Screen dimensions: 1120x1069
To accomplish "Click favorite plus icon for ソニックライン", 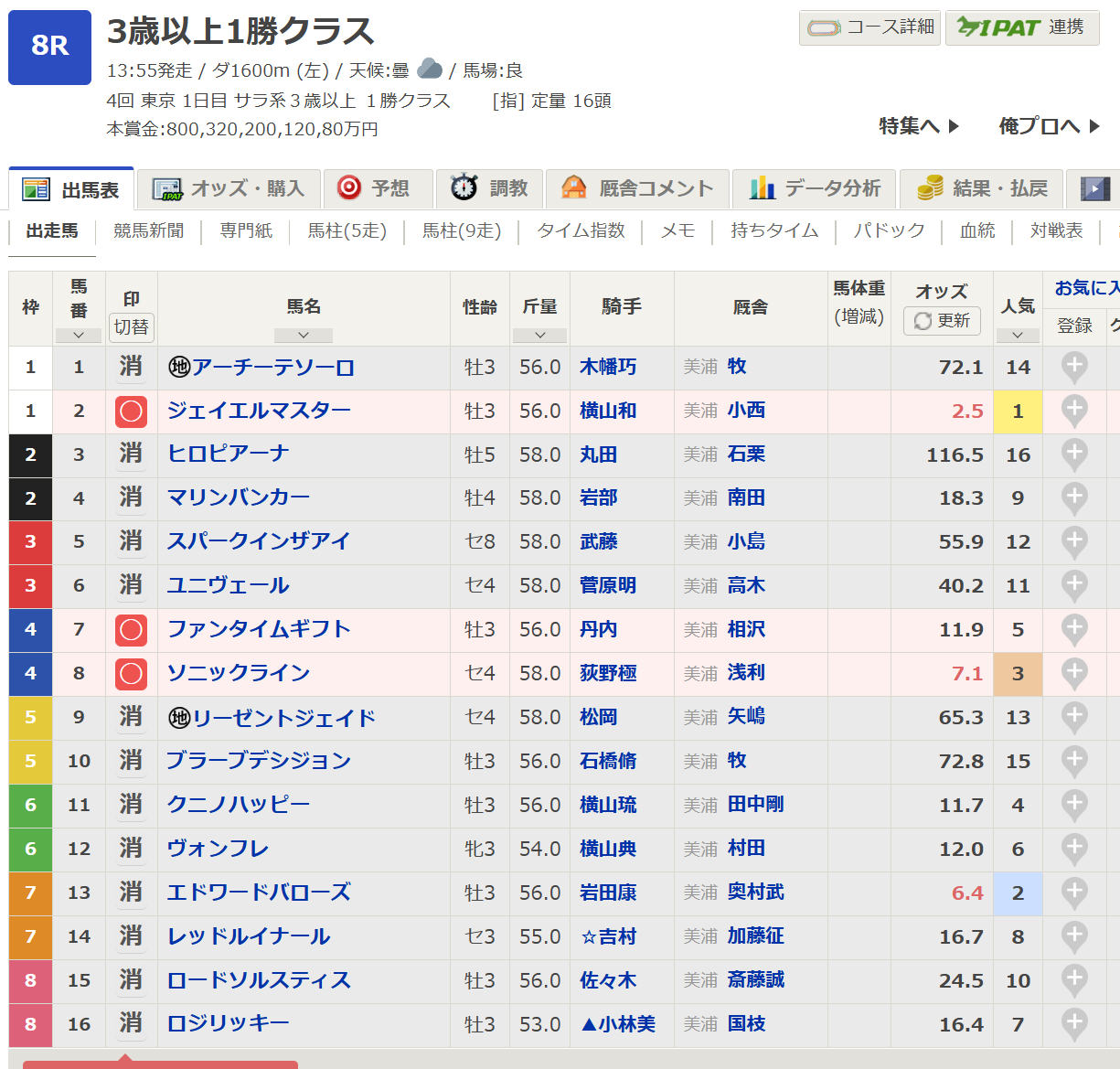I will point(1074,674).
